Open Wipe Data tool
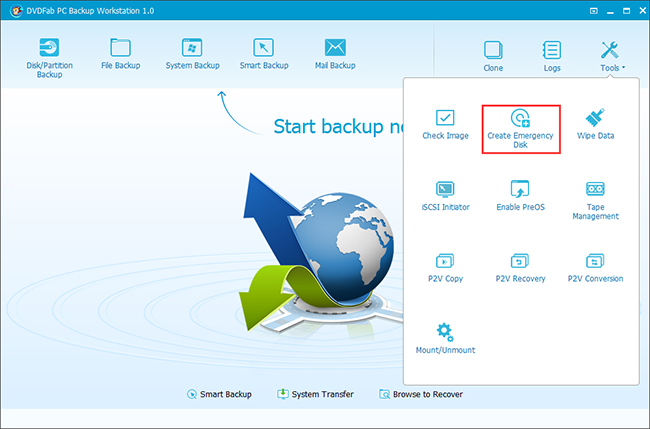The image size is (650, 429). [x=595, y=124]
